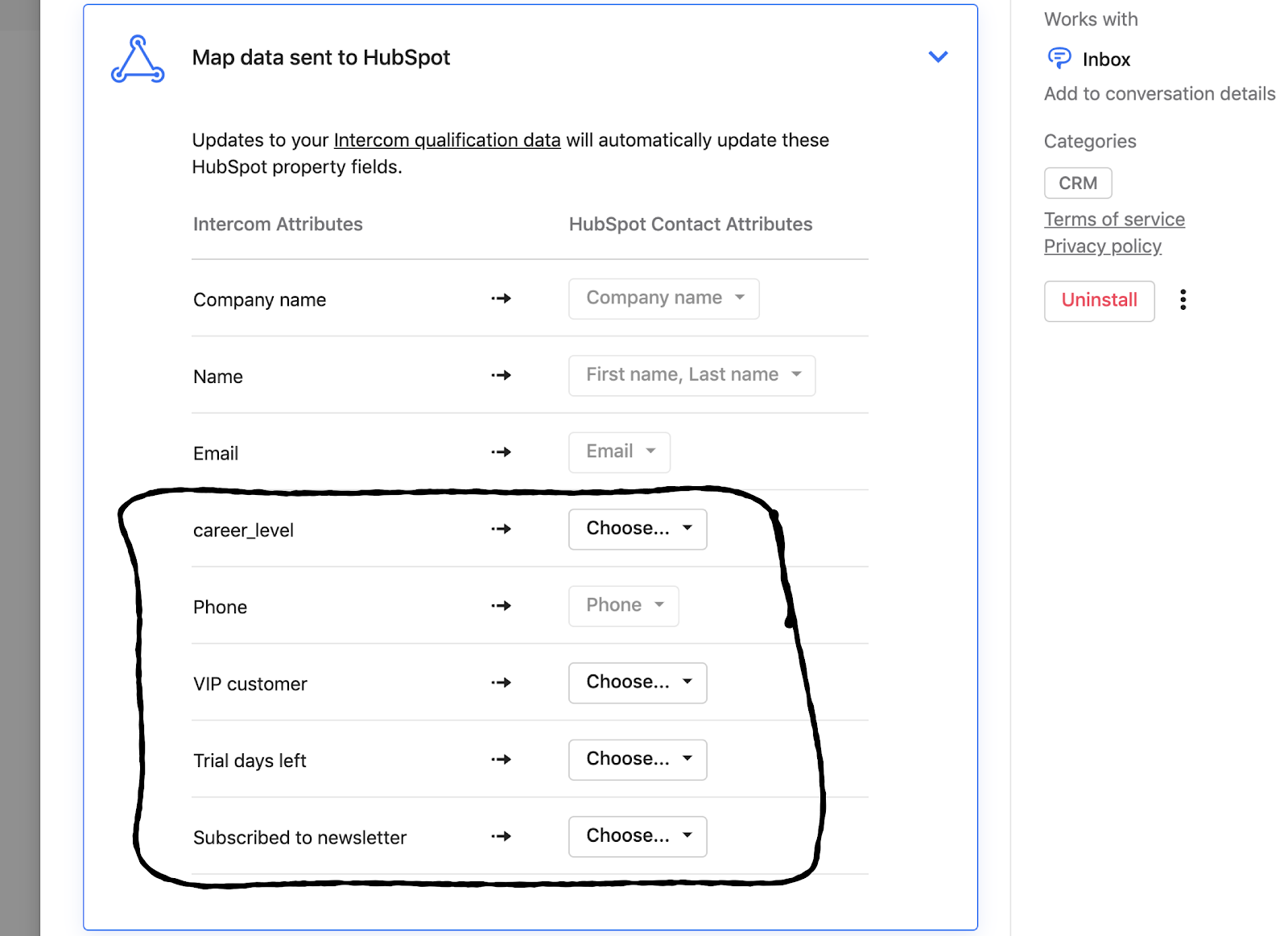Click the arrow icon in VIP customer row
The width and height of the screenshot is (1288, 936).
coord(502,682)
